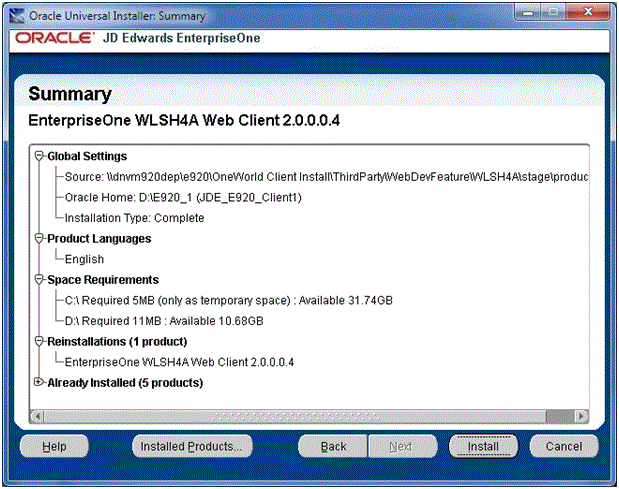
Task: Click the JD Edwards EnterpriseOne header text
Action: pyautogui.click(x=182, y=38)
